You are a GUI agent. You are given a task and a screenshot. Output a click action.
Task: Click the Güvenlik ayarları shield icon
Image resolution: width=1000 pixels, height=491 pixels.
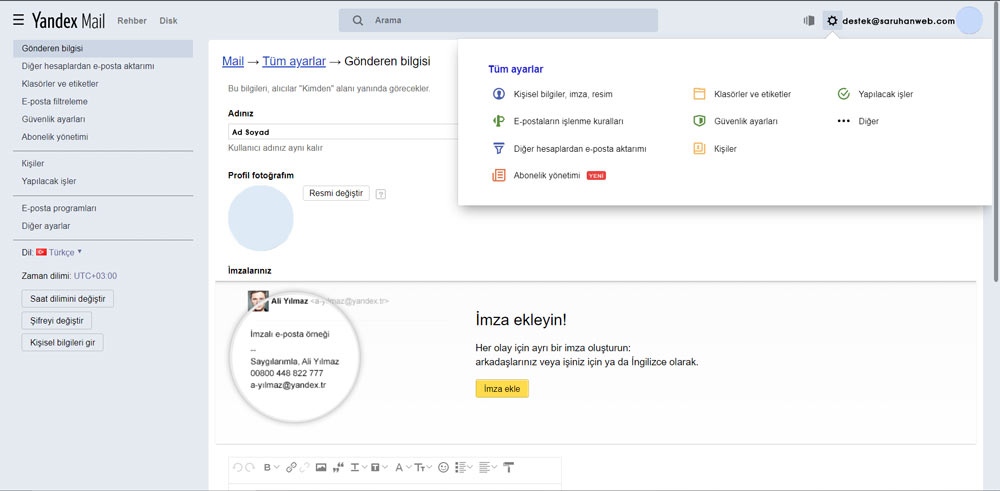(x=700, y=121)
